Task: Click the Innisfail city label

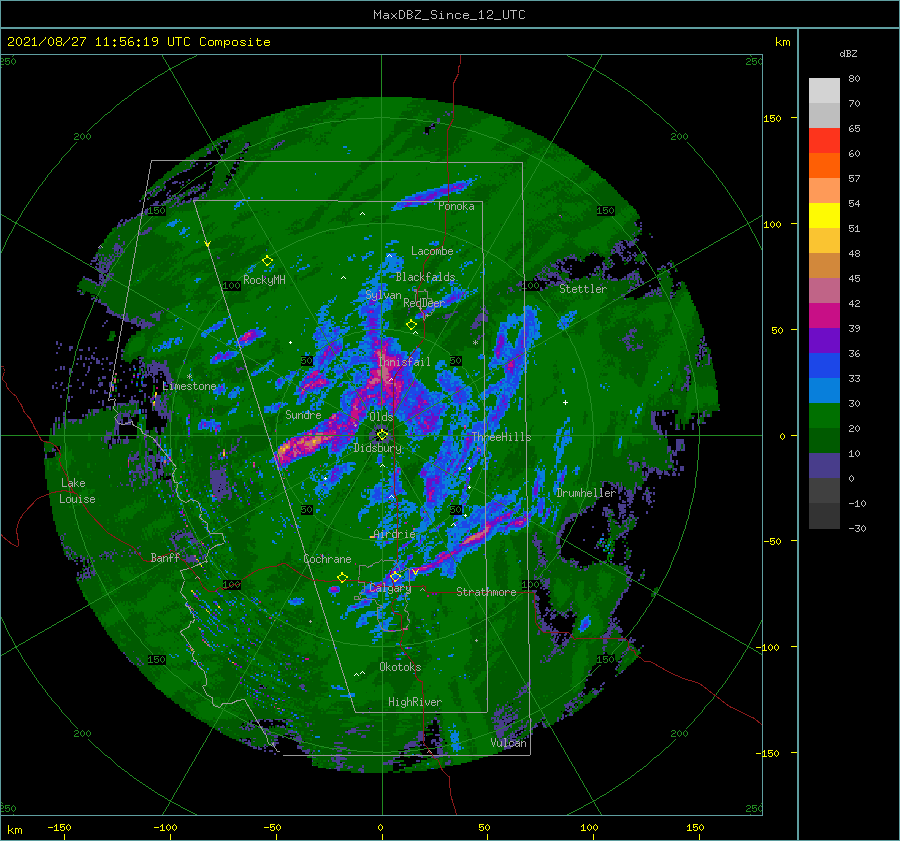Action: pyautogui.click(x=404, y=362)
